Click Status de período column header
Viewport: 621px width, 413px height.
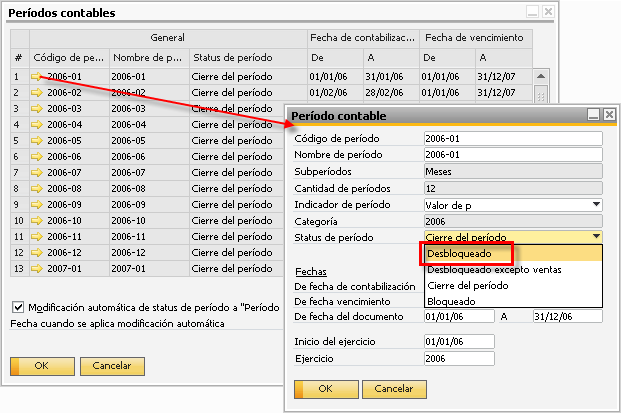coord(248,58)
